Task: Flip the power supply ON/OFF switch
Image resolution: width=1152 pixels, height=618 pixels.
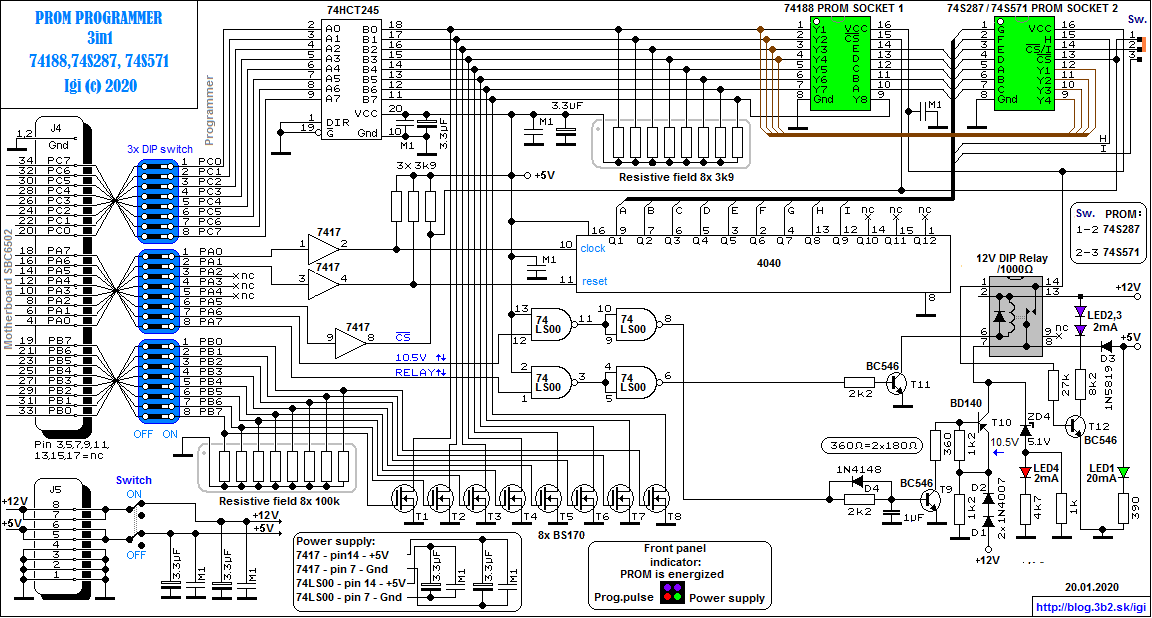Action: pos(136,524)
